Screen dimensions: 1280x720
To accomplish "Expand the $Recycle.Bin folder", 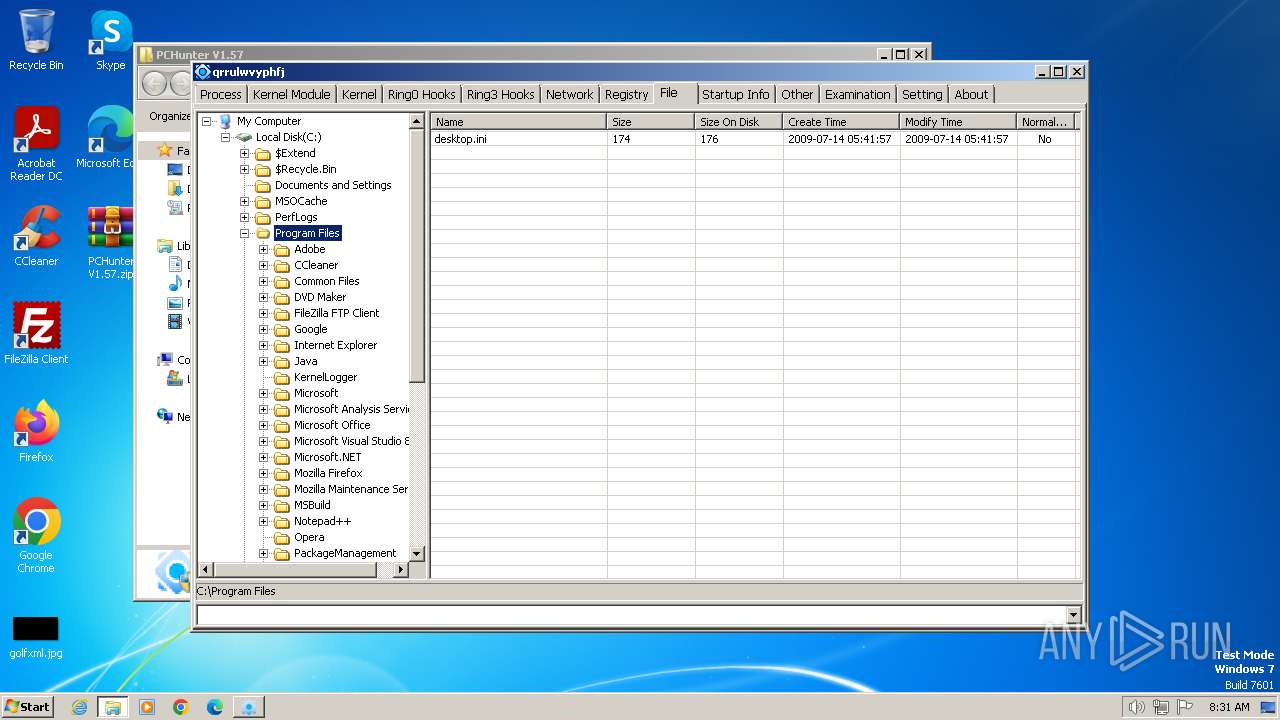I will [x=245, y=169].
